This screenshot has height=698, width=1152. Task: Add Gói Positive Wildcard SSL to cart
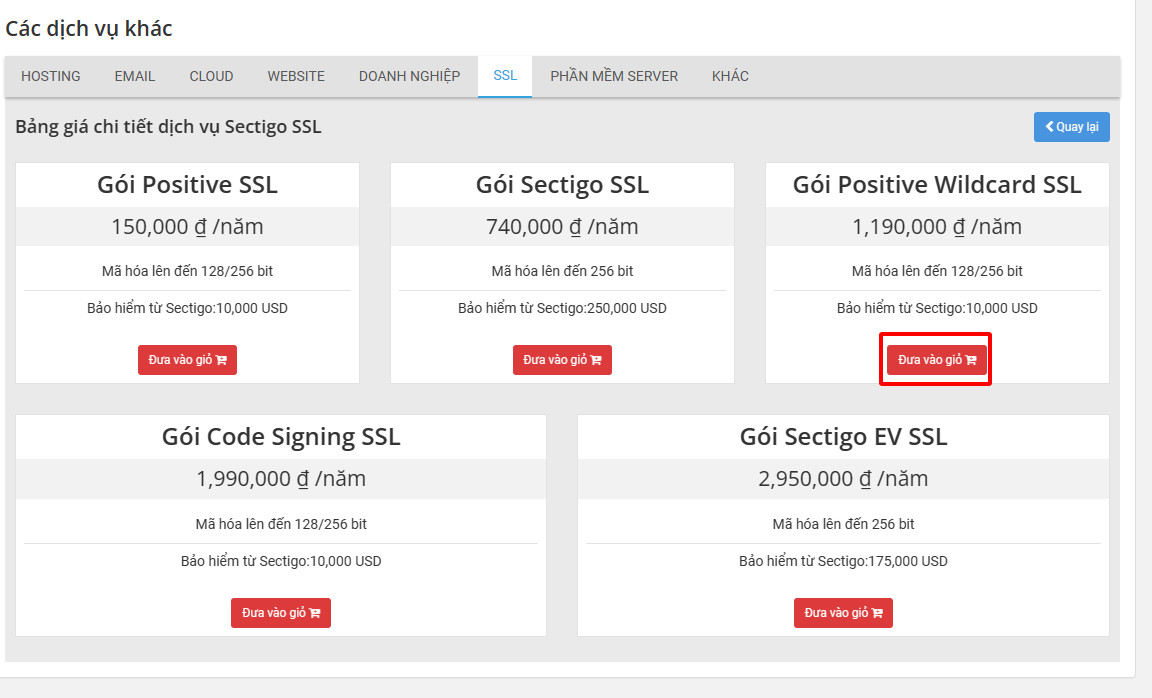(937, 360)
